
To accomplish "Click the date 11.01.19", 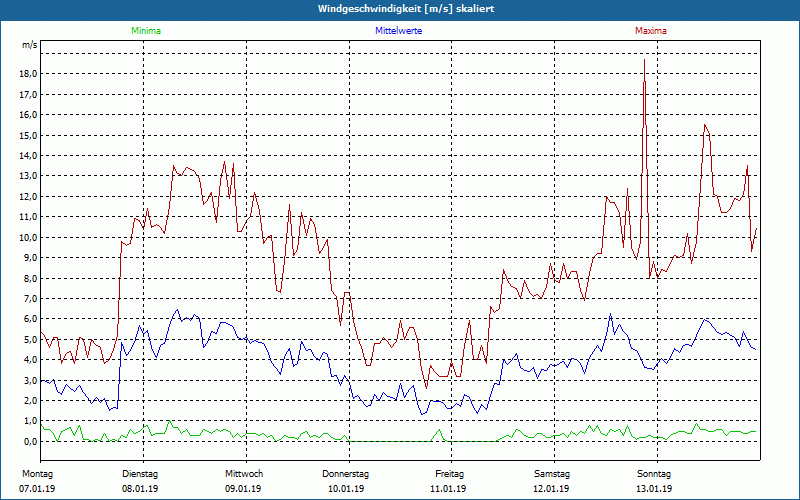I will [448, 488].
